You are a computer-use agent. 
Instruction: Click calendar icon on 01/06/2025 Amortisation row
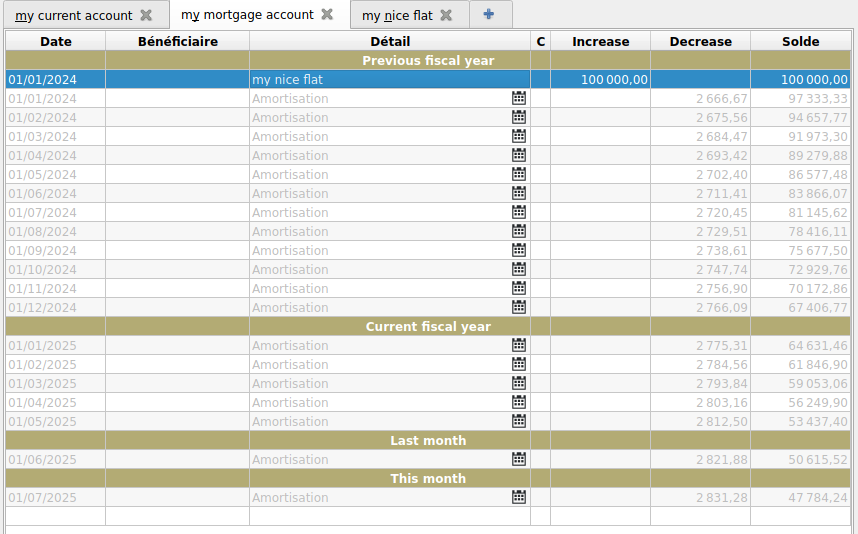(x=518, y=459)
